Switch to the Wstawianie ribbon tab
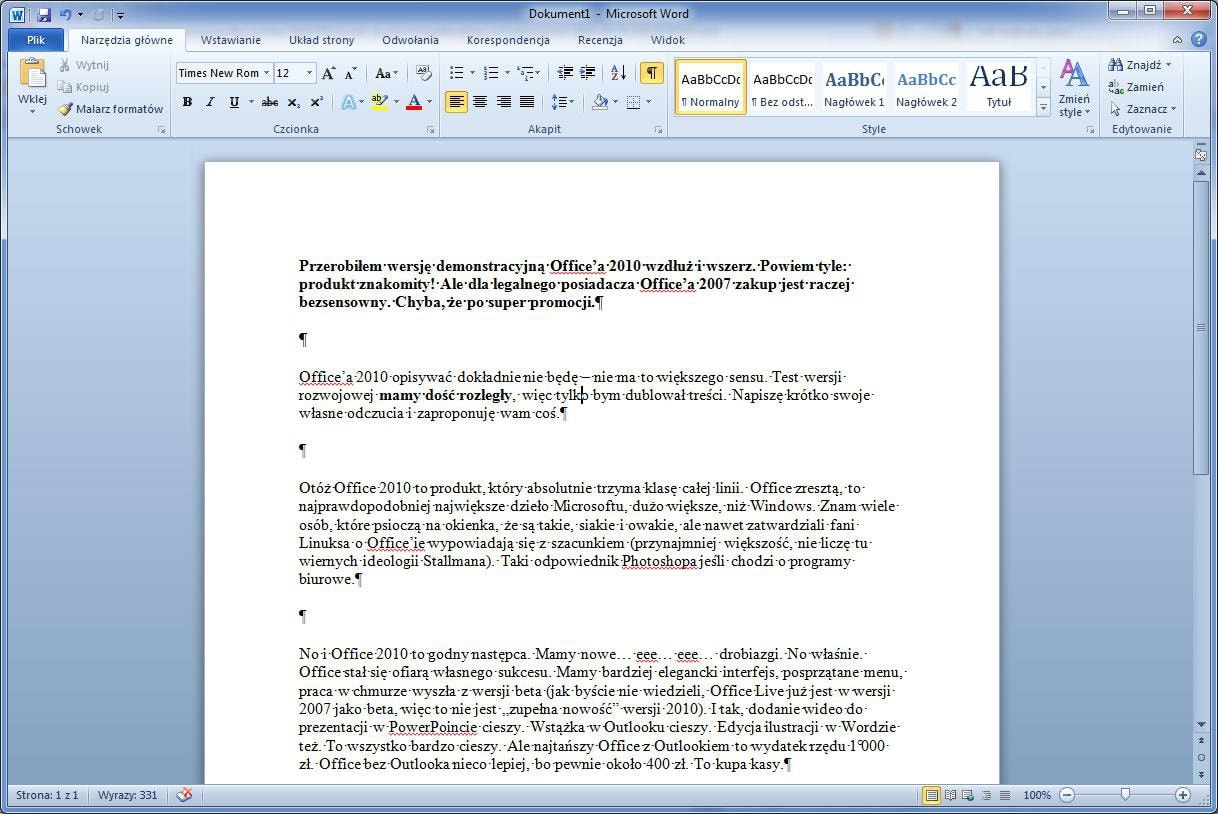Viewport: 1218px width, 814px height. coord(230,40)
